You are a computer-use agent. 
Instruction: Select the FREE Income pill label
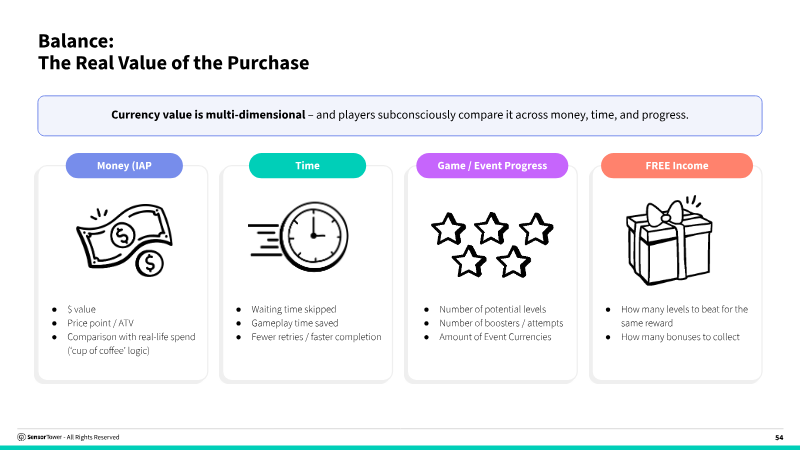point(676,165)
